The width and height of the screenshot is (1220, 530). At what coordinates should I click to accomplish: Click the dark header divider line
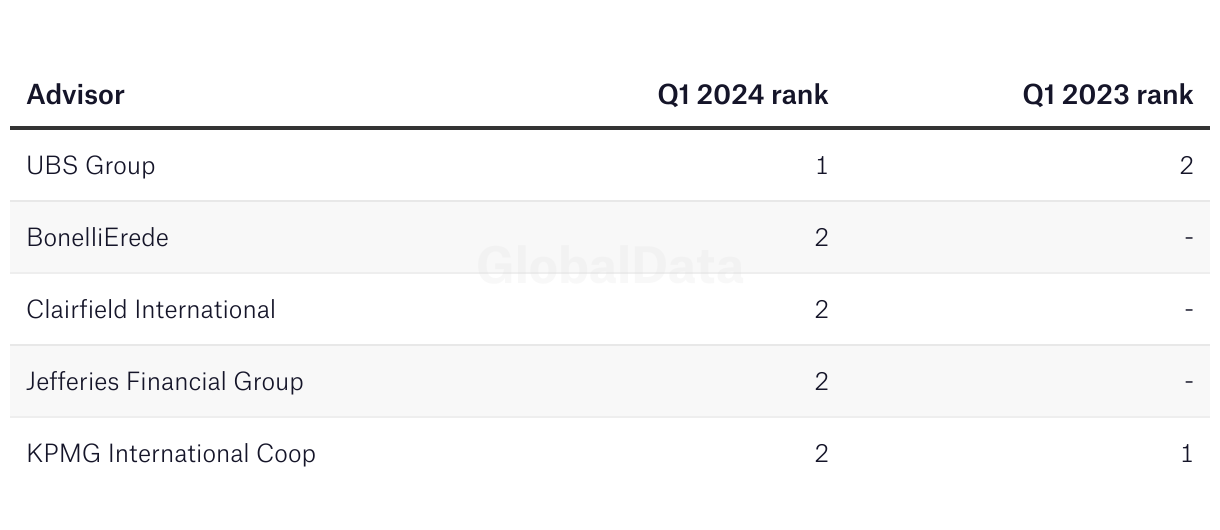pos(610,128)
